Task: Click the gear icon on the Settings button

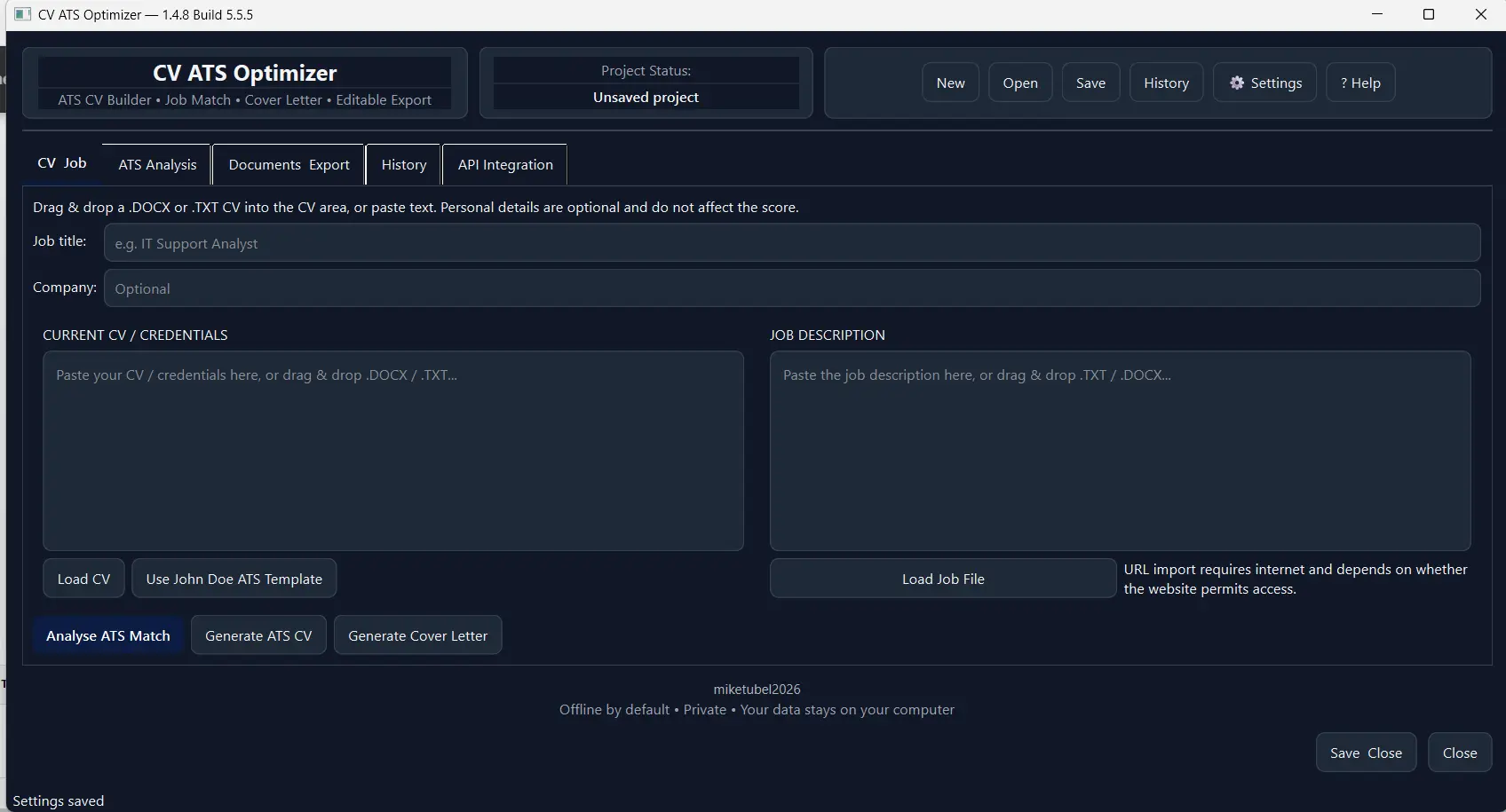Action: click(1237, 83)
